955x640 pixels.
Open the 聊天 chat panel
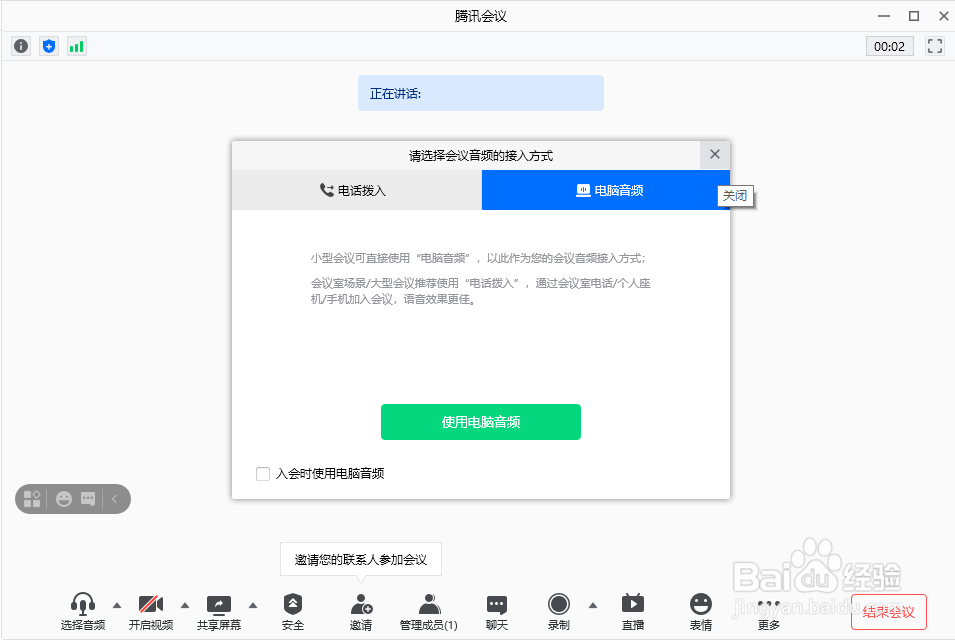pos(497,611)
